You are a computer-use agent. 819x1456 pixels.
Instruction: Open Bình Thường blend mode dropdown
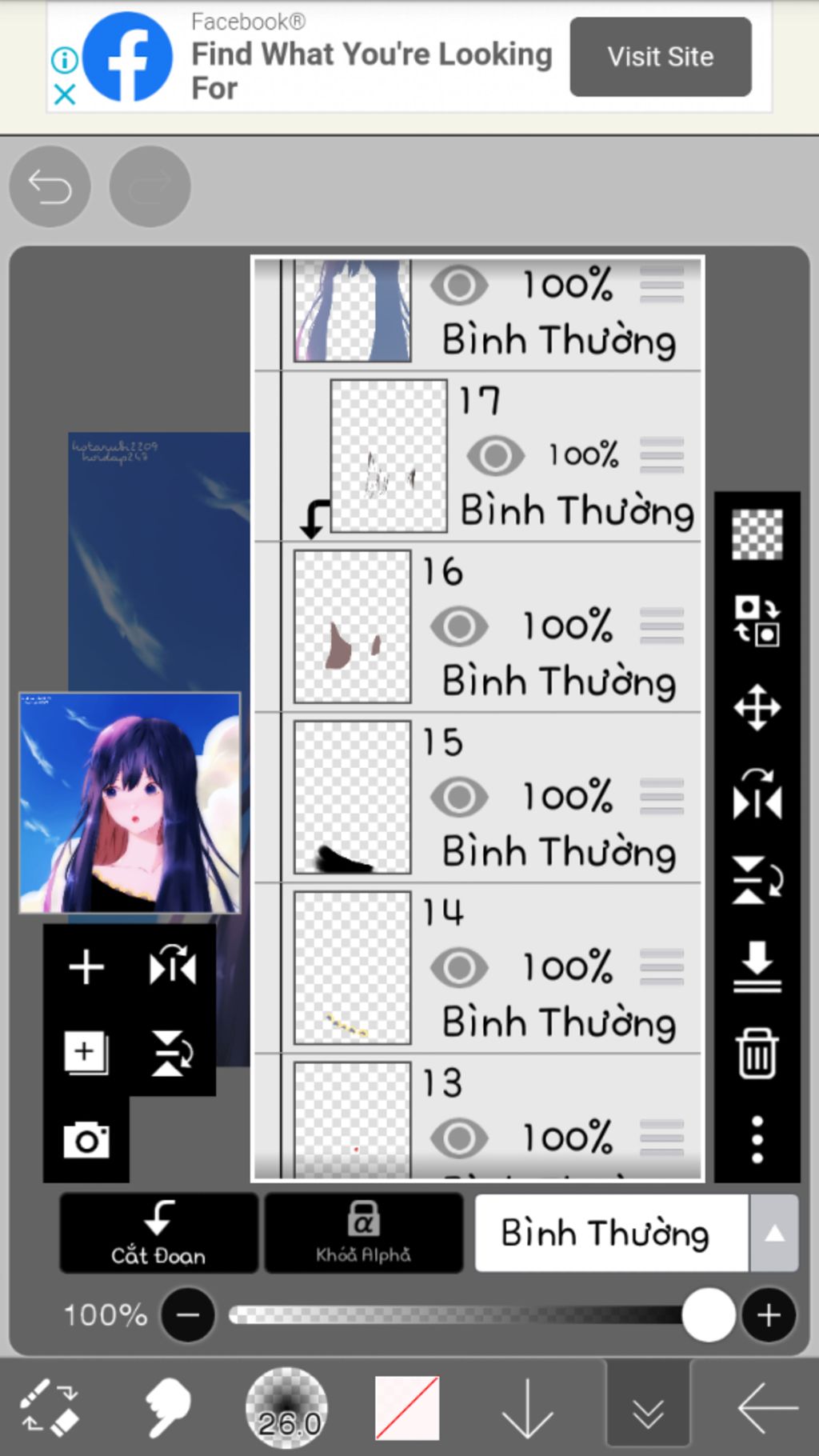[612, 1233]
